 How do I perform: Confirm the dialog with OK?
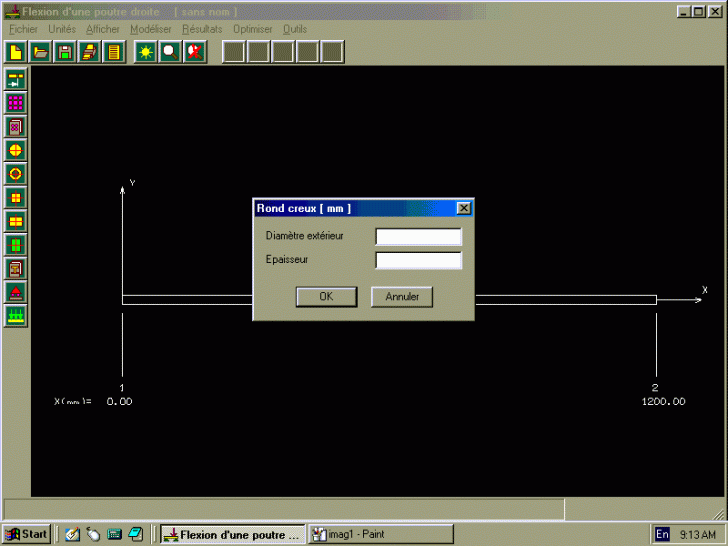point(326,297)
